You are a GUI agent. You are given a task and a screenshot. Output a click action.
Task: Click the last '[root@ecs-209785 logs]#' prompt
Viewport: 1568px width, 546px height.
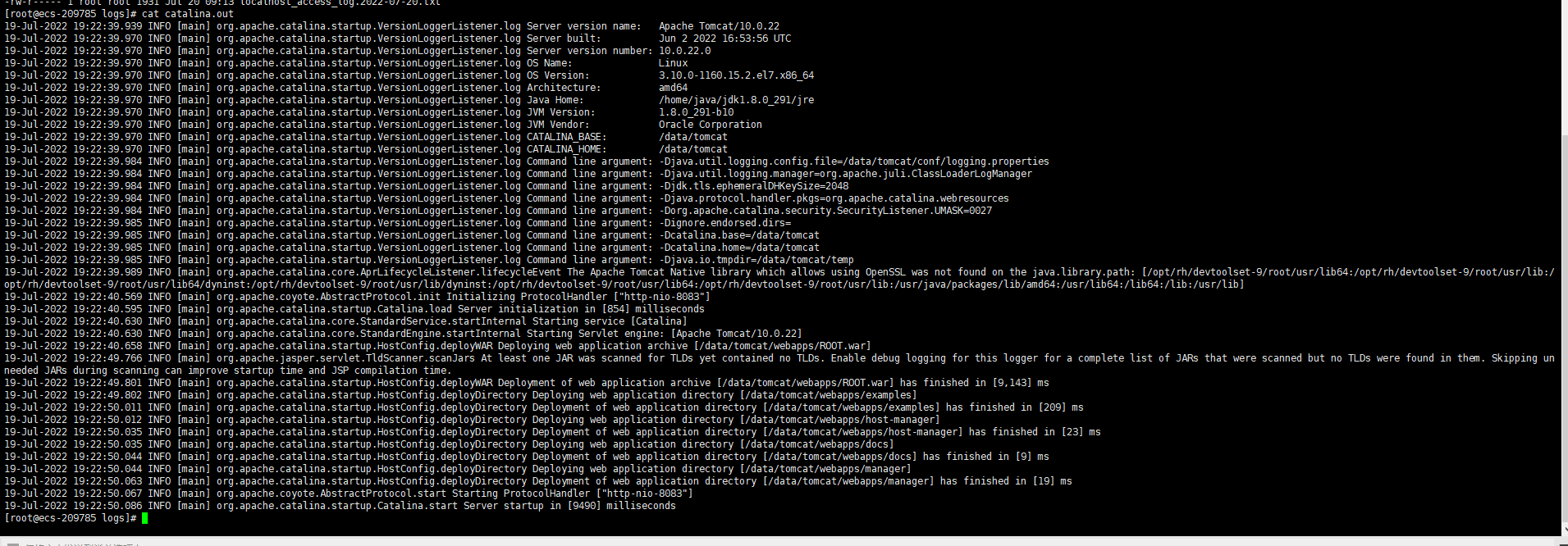[71, 518]
